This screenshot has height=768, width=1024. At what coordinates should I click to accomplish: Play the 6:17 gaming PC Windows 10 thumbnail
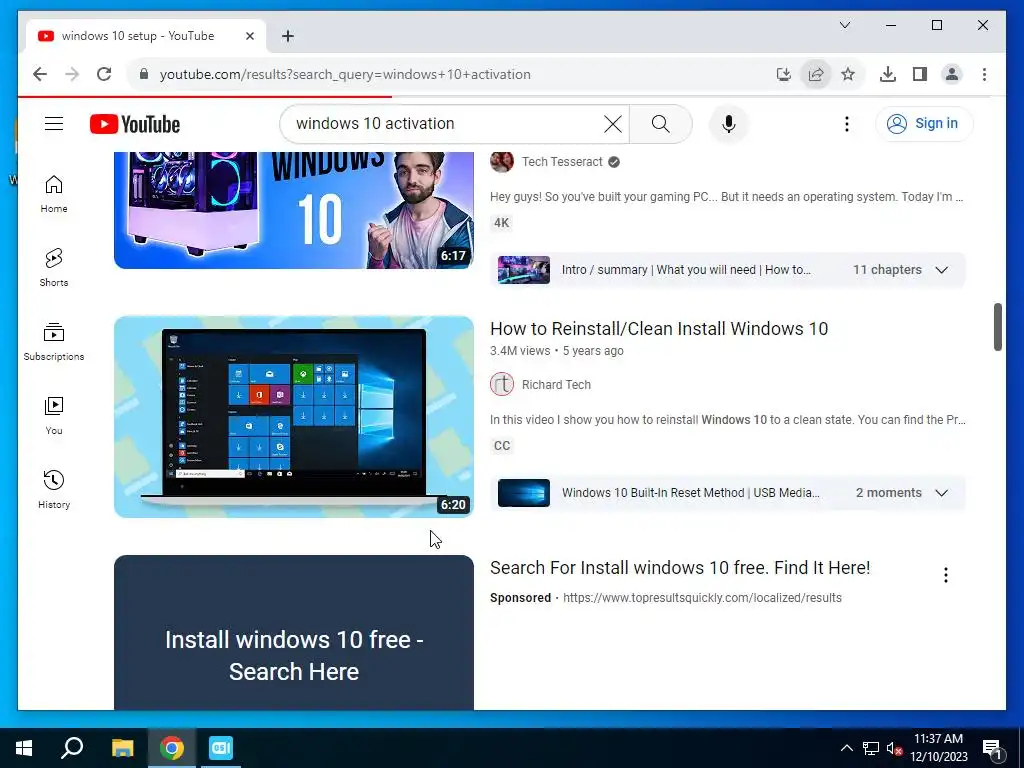[294, 210]
